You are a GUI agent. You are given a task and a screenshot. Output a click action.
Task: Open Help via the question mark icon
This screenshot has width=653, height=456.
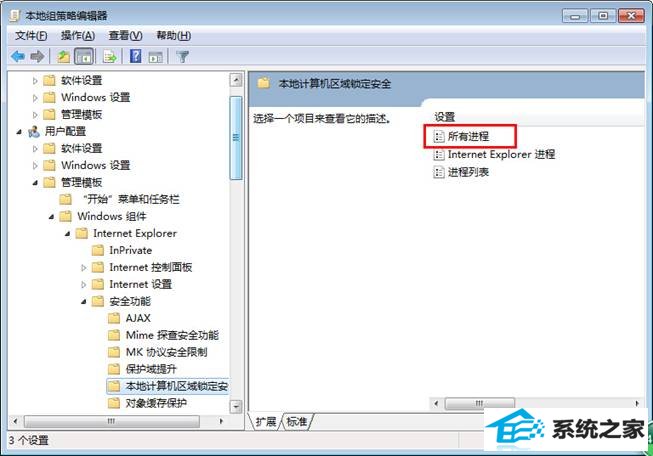135,56
